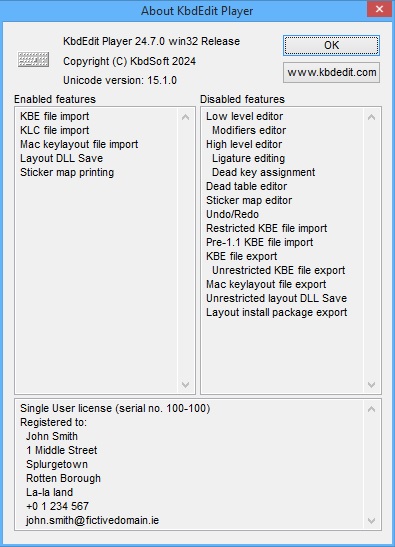Click the "Splurgetown" line

click(57, 464)
